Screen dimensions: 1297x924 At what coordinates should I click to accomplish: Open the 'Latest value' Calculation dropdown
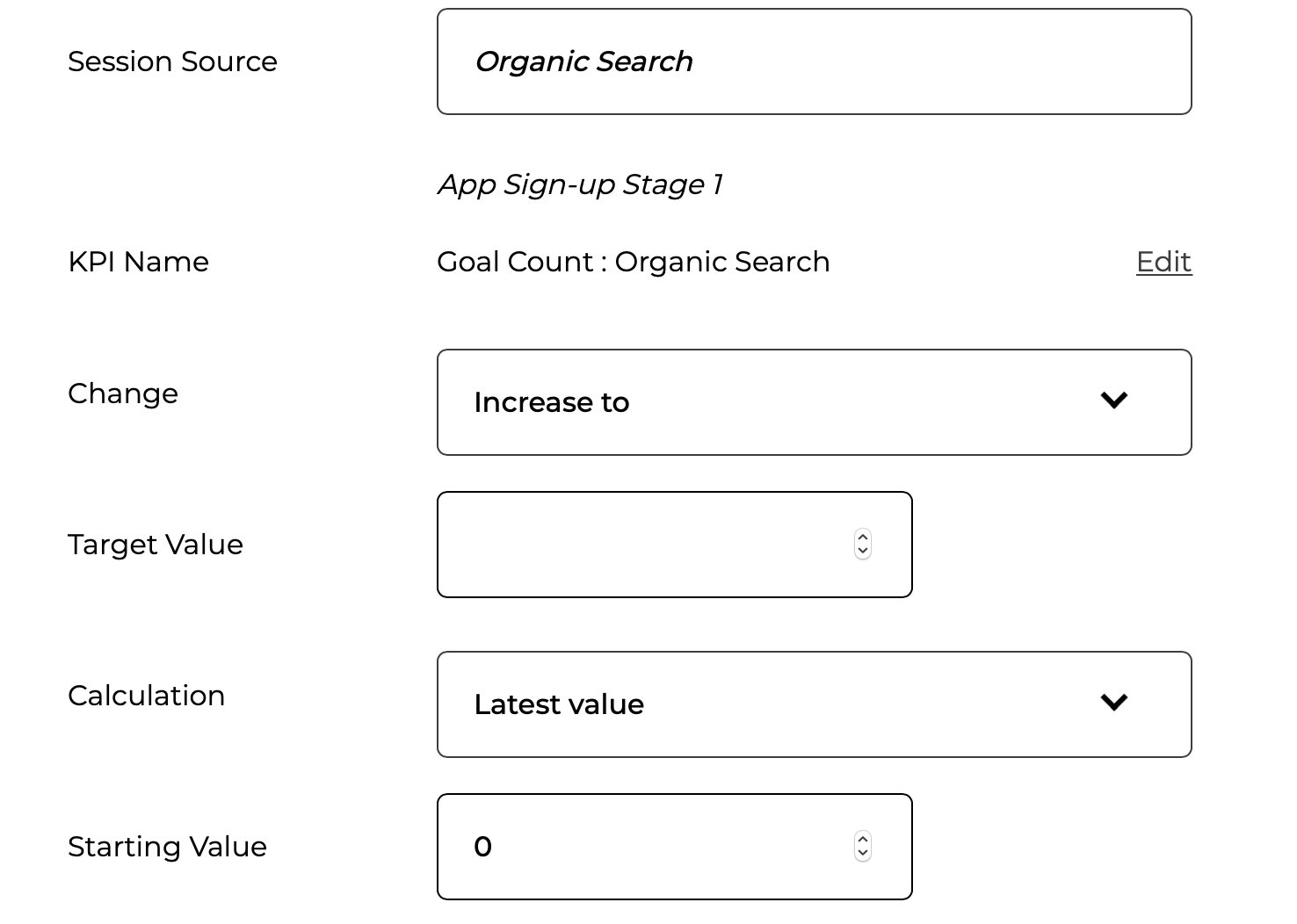pyautogui.click(x=815, y=704)
